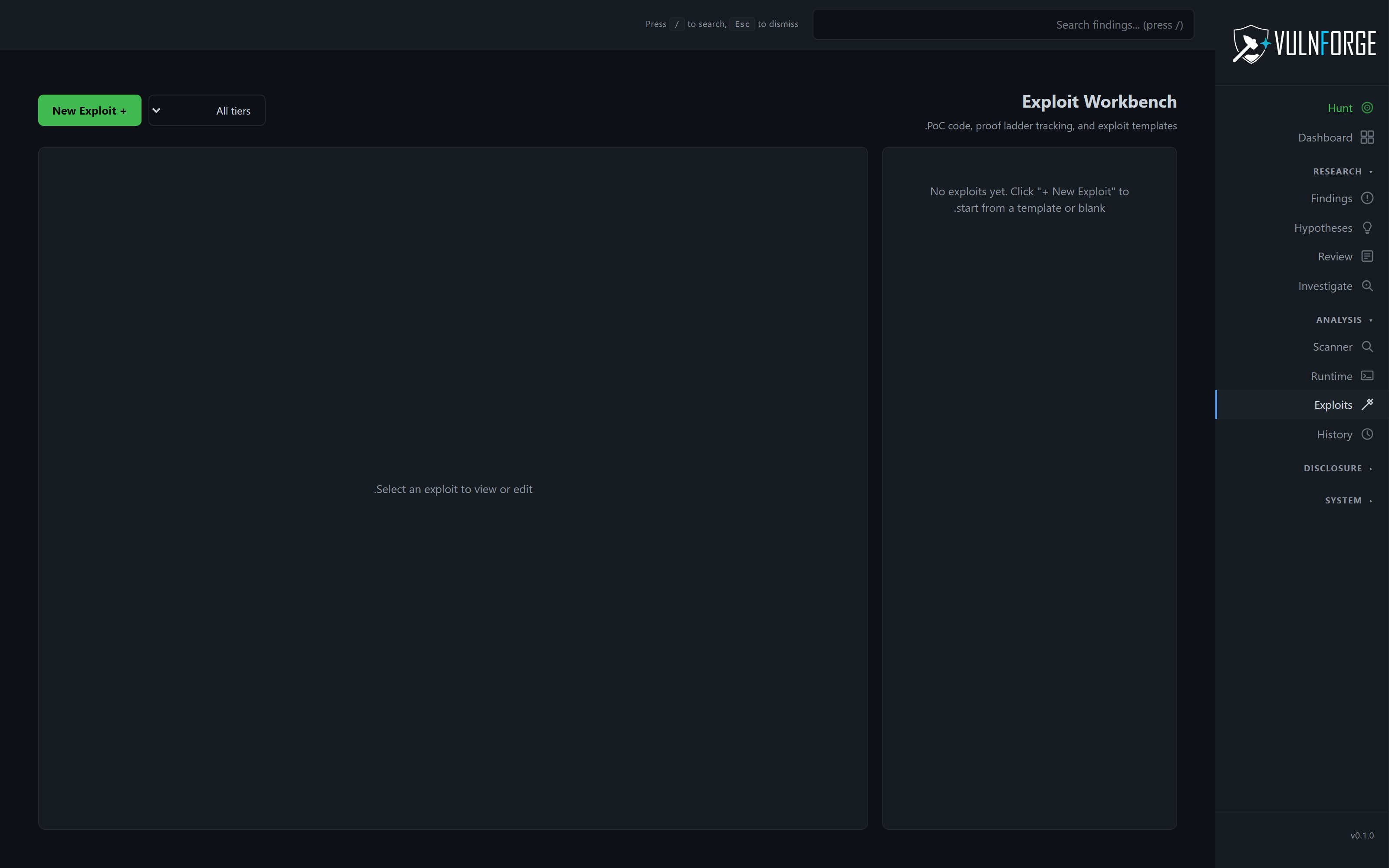Viewport: 1389px width, 868px height.
Task: Click the Scanner search icon
Action: coord(1368,347)
